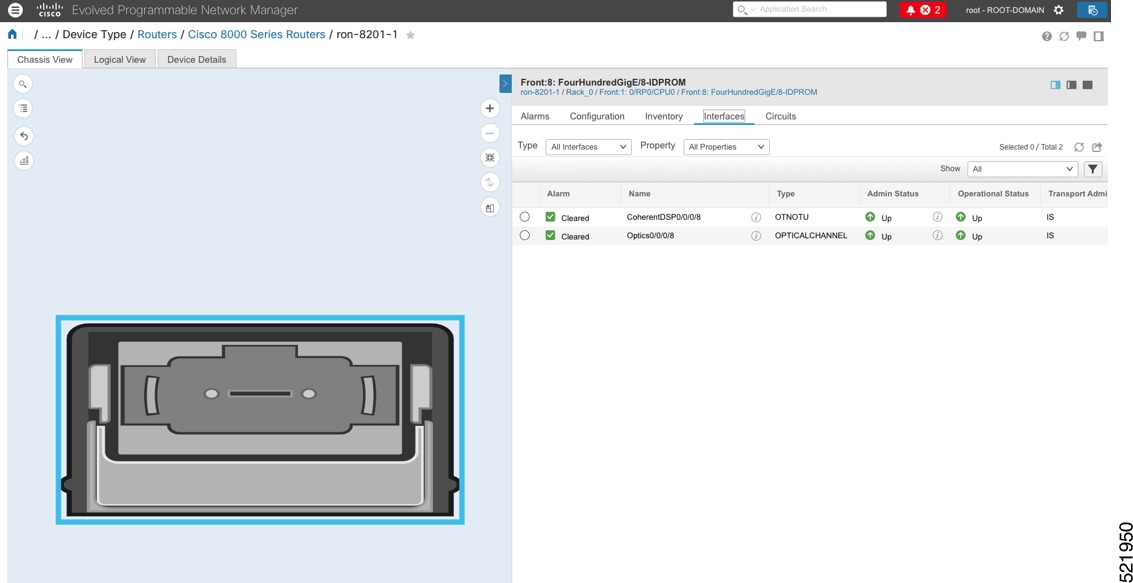Show admin status info for CoherentDSP0/0/0/8
Screen dimensions: 1133x583
click(937, 217)
